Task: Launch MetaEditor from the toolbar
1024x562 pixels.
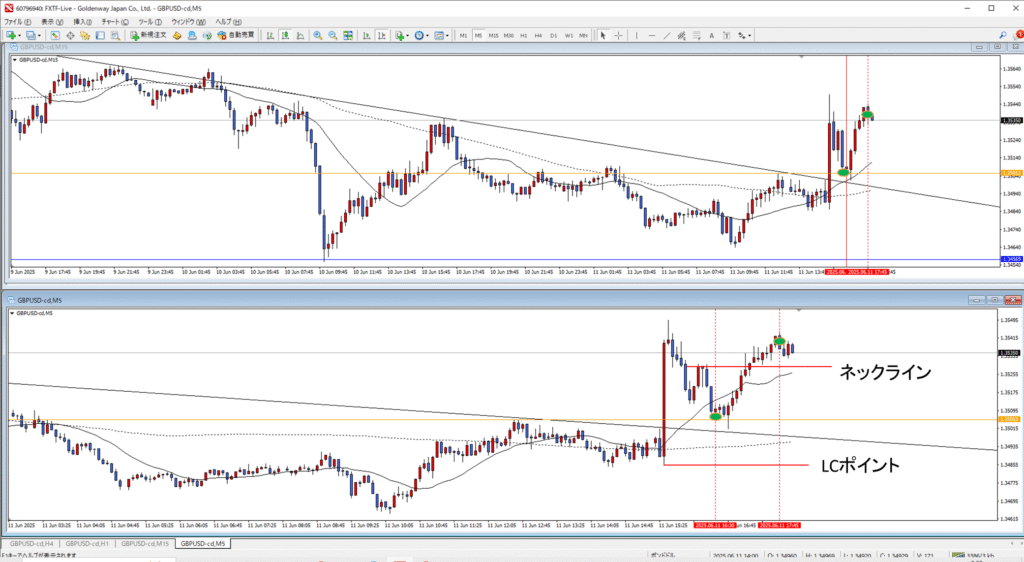Action: (176, 35)
